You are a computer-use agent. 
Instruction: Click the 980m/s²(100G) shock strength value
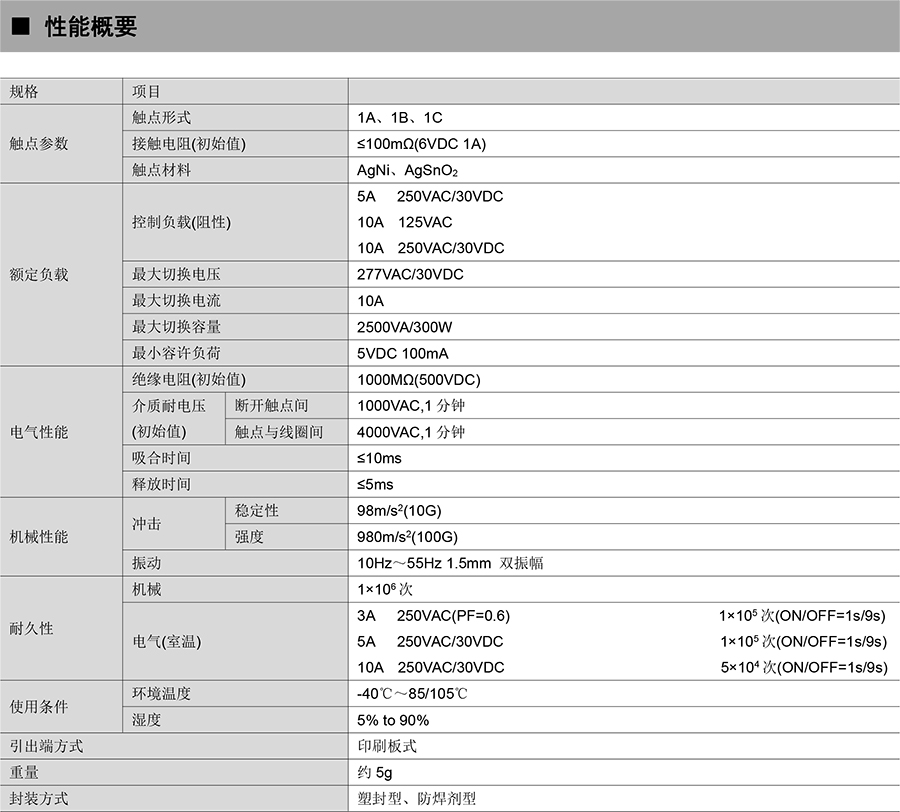(407, 537)
